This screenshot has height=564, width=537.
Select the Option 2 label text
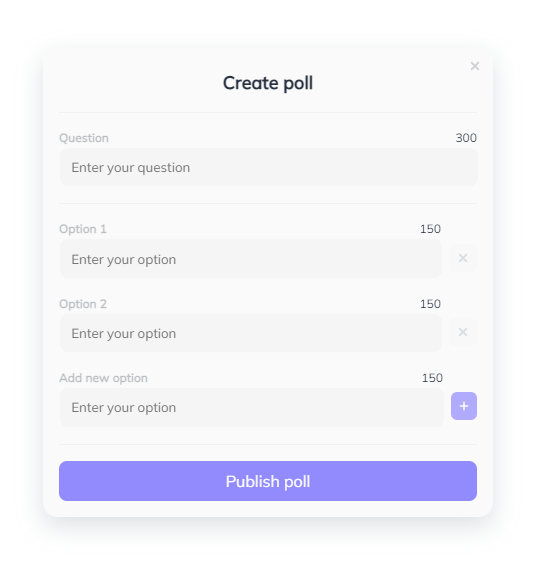click(x=83, y=304)
